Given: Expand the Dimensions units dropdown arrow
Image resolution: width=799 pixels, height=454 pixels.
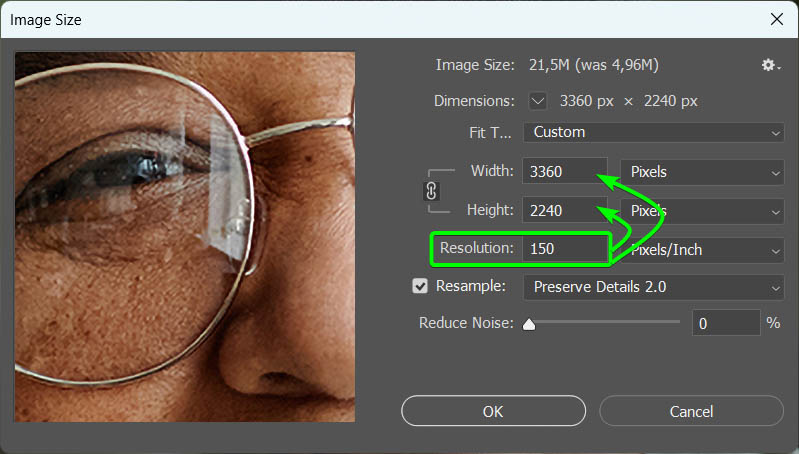Looking at the screenshot, I should 538,101.
